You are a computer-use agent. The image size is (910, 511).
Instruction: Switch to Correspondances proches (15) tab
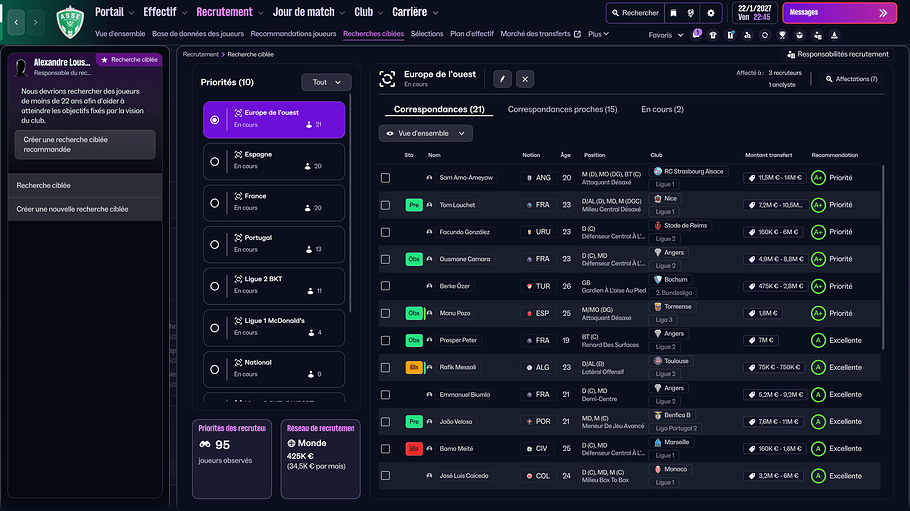click(562, 109)
